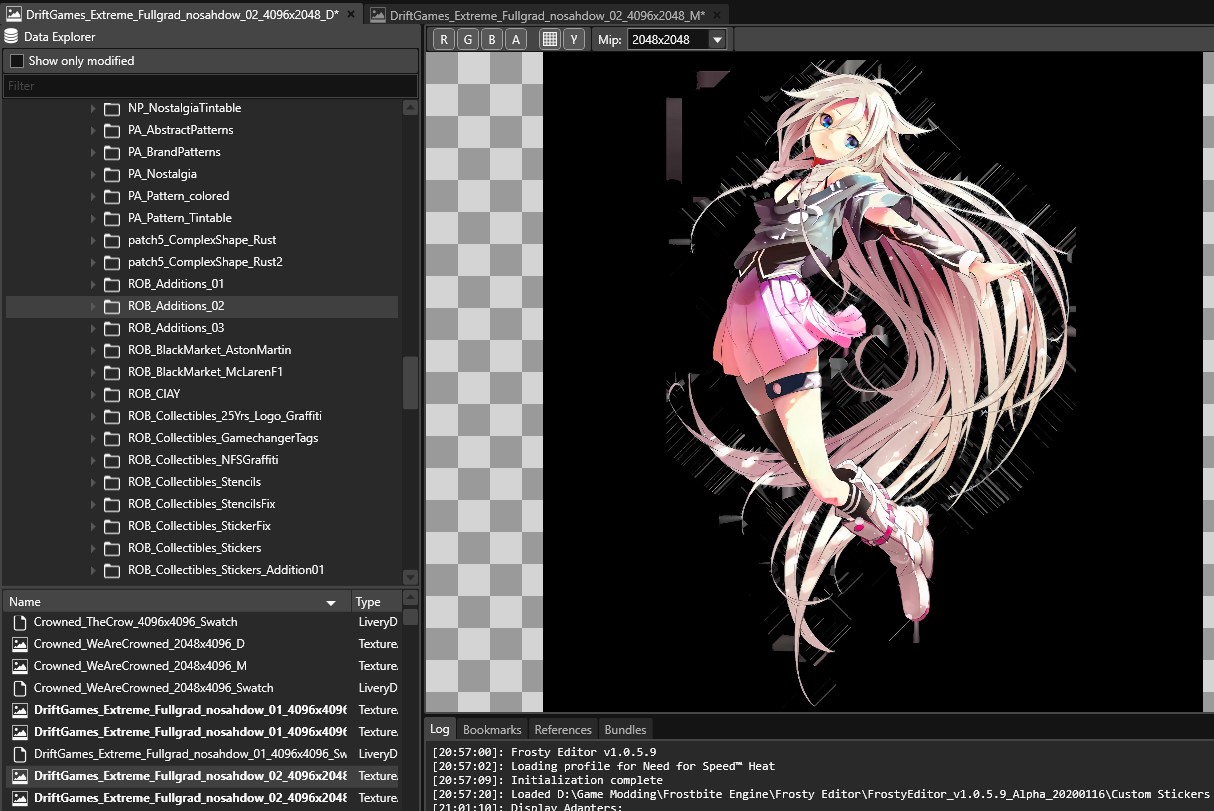Click the grid overlay icon in texture toolbar
Viewport: 1214px width, 811px height.
point(549,40)
